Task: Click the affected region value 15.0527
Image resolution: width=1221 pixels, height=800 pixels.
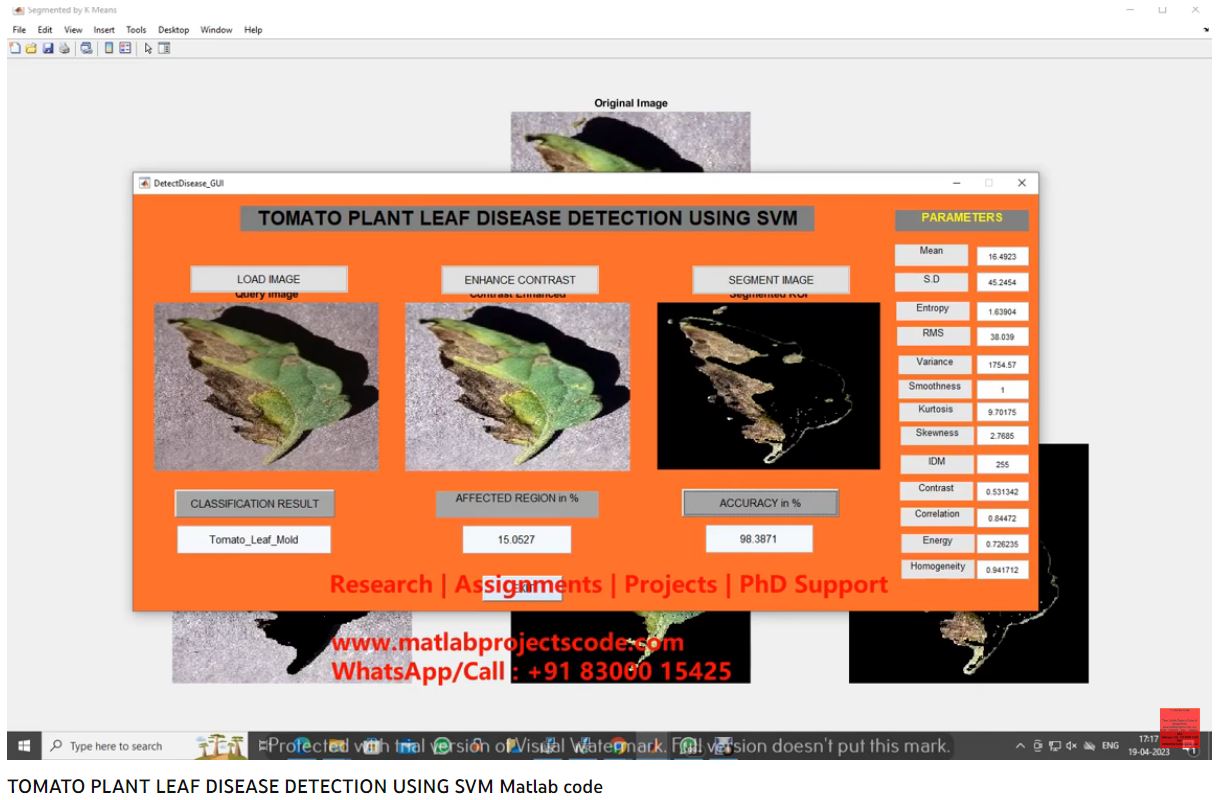Action: tap(517, 540)
